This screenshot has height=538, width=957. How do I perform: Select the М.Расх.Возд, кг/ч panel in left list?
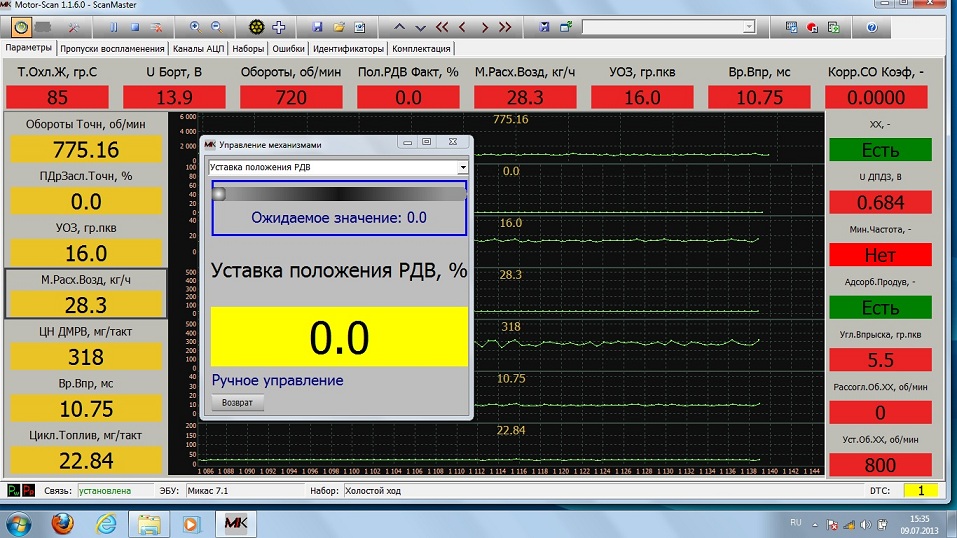(86, 293)
